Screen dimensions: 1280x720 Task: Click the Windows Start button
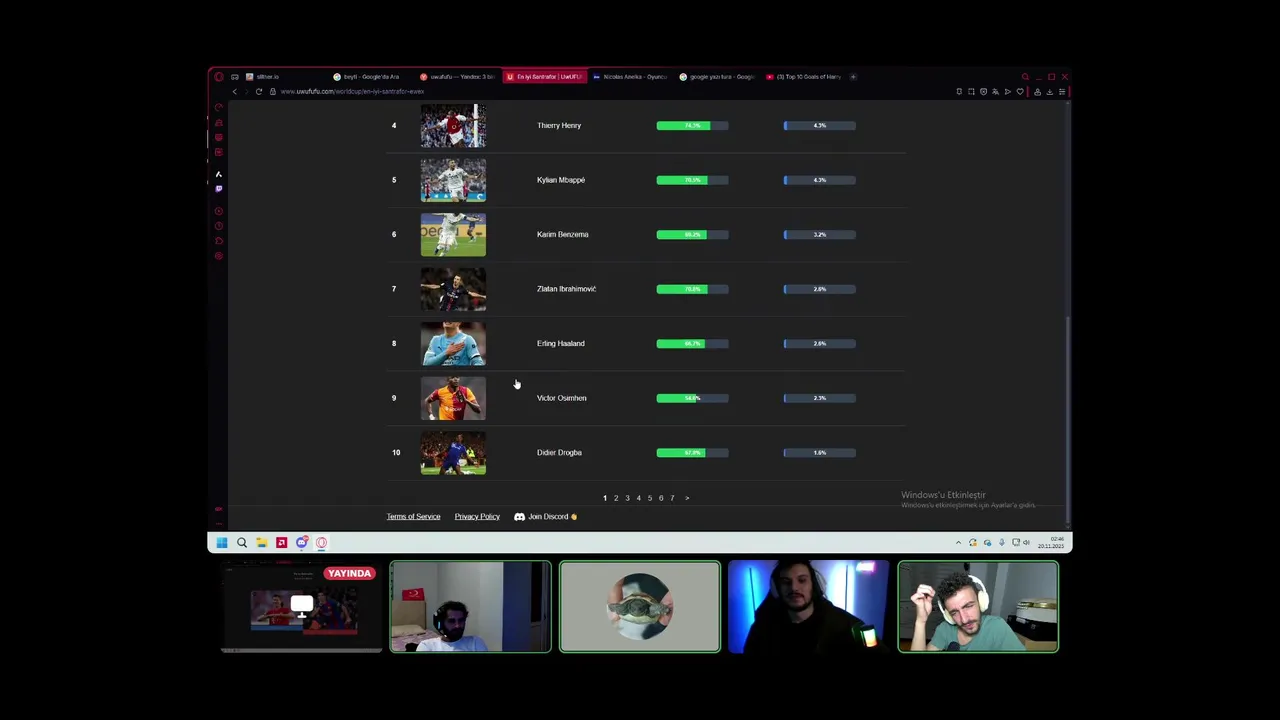pyautogui.click(x=222, y=542)
